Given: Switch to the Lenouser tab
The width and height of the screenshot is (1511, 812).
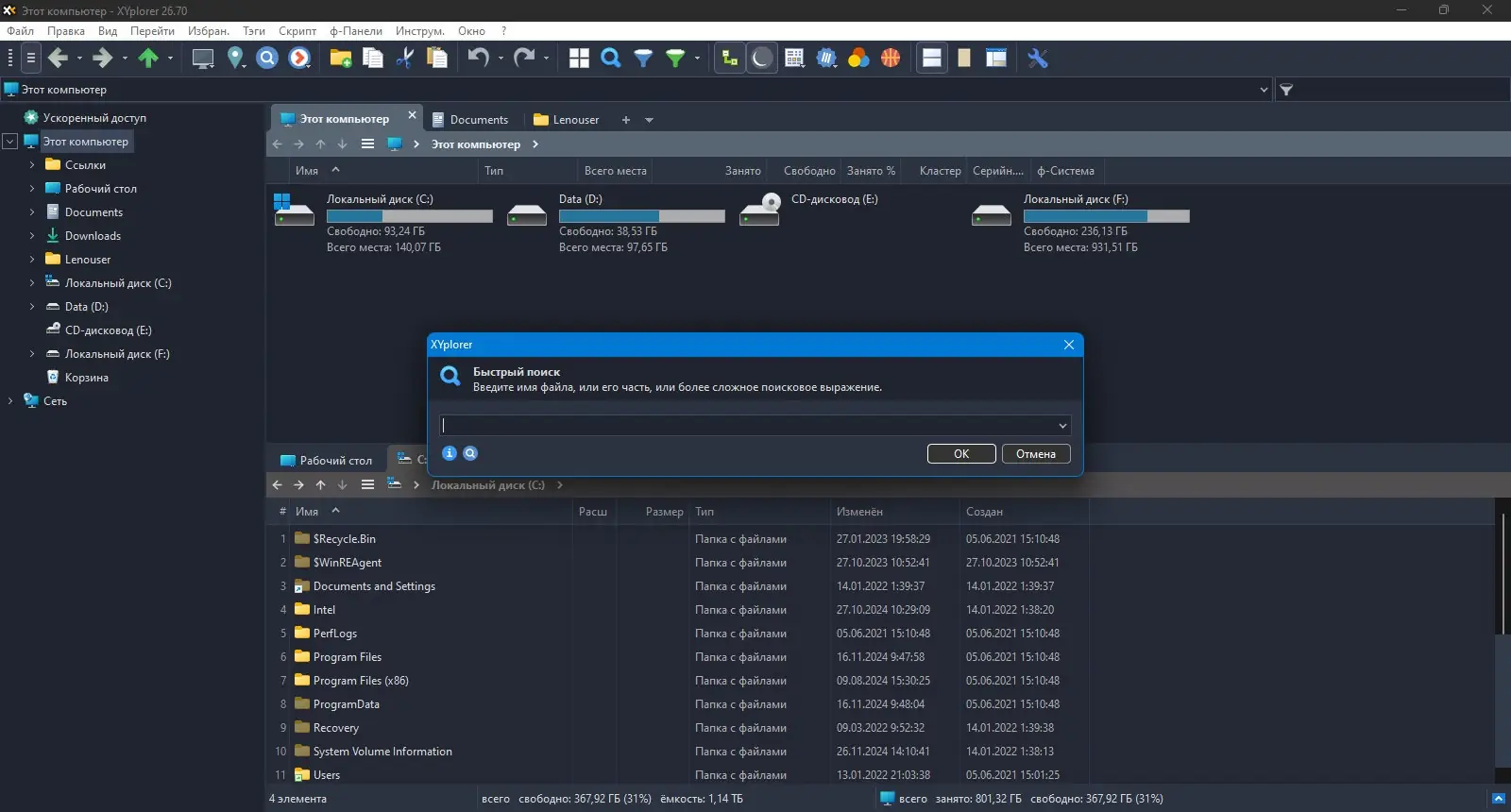Looking at the screenshot, I should pyautogui.click(x=567, y=120).
